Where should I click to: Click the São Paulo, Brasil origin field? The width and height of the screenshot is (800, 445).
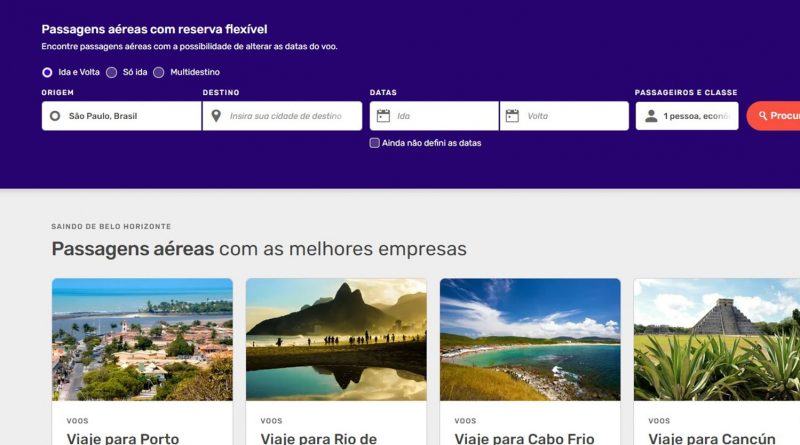pos(121,116)
